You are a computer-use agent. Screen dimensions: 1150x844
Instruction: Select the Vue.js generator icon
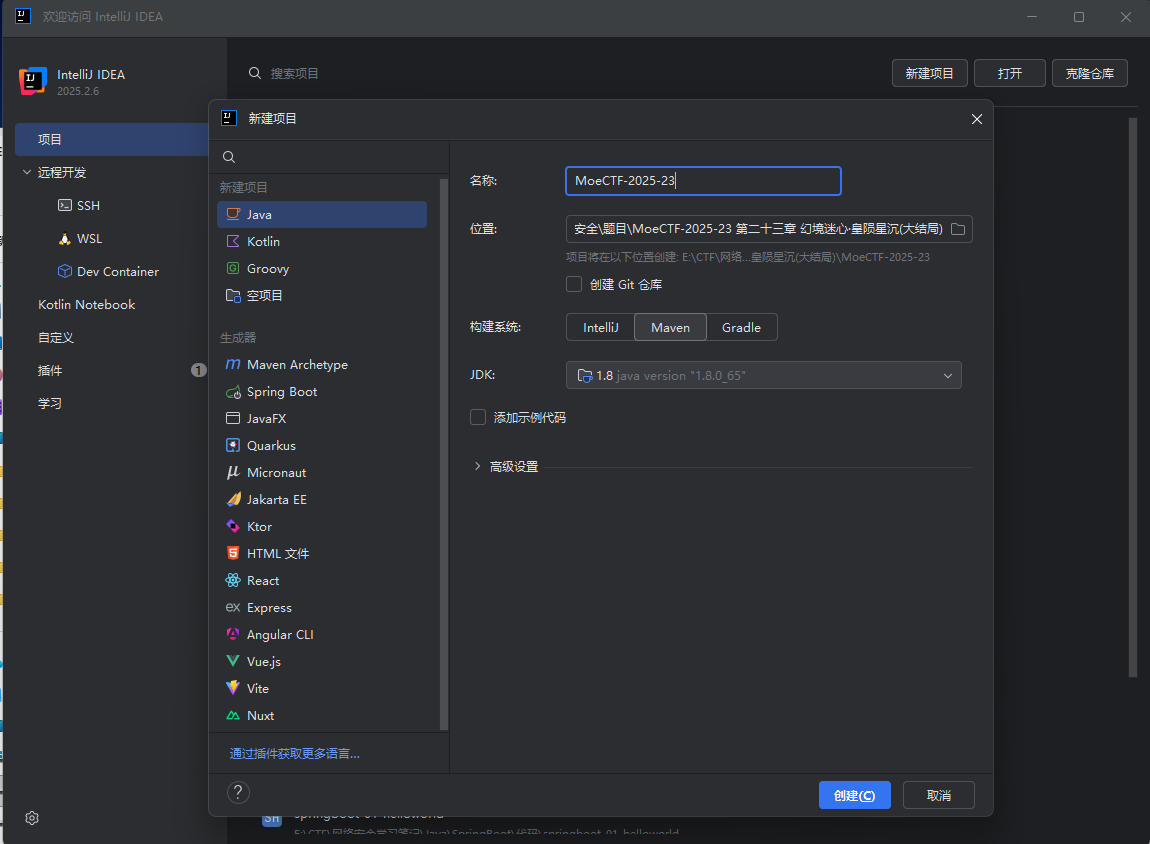[x=233, y=662]
